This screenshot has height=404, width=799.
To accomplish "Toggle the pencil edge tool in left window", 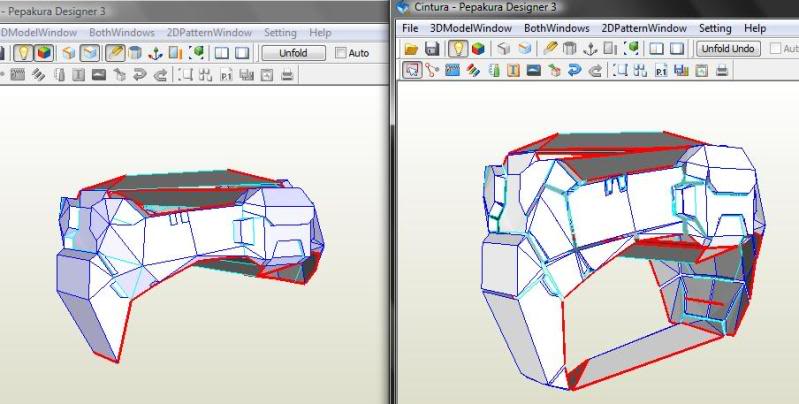I will tap(115, 52).
